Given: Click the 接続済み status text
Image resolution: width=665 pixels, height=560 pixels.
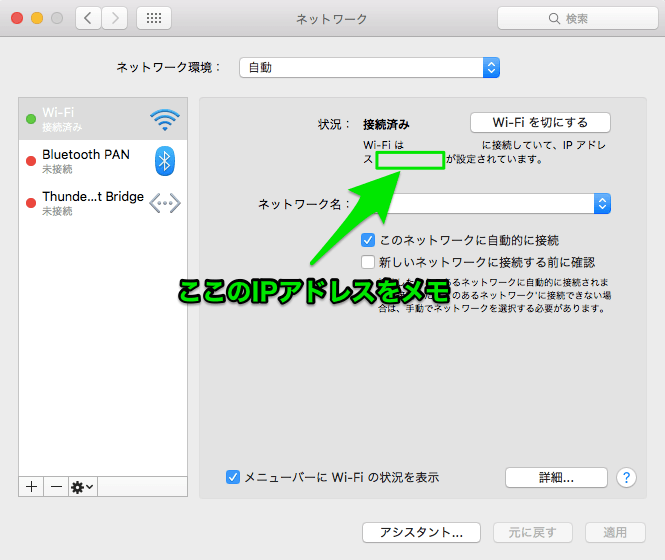Looking at the screenshot, I should 386,124.
